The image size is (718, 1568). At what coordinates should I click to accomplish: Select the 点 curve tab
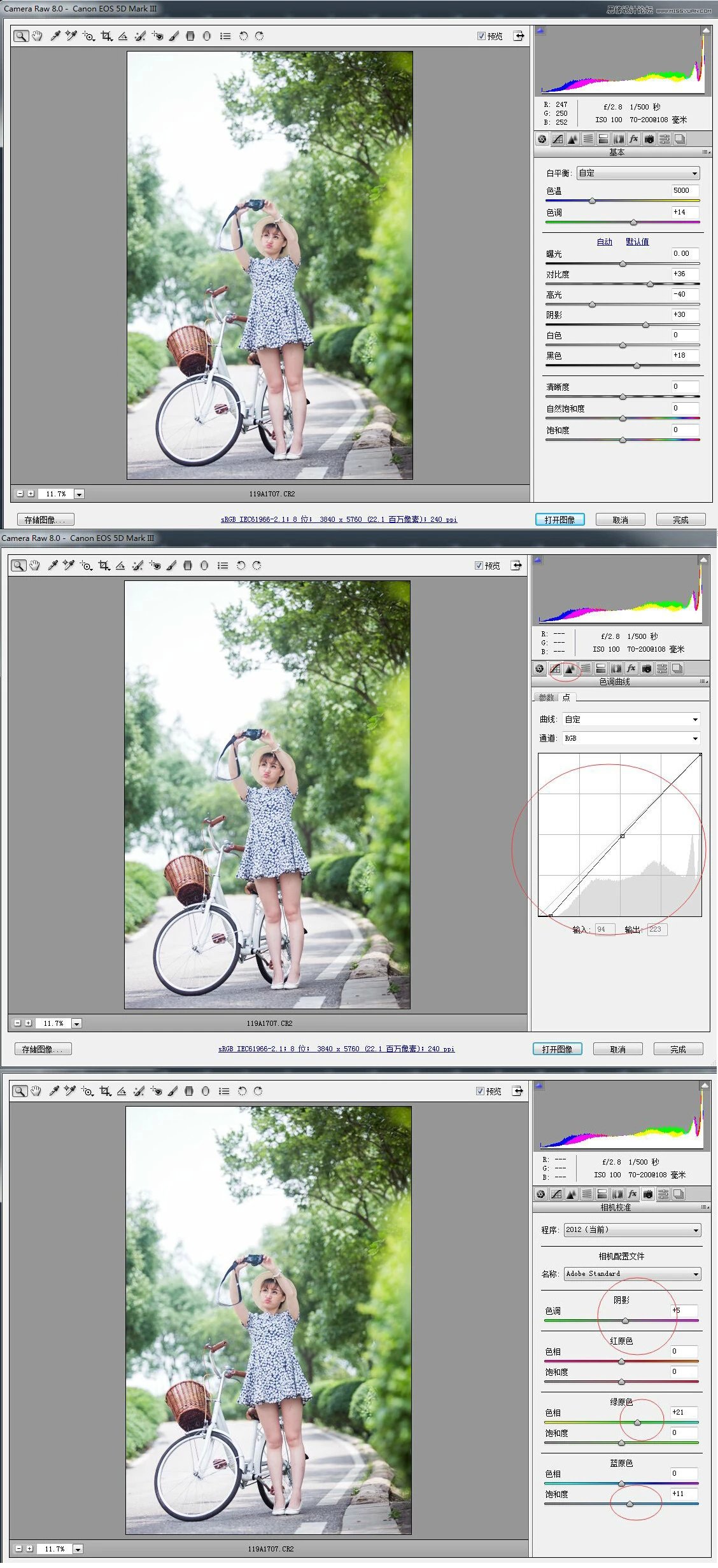(x=566, y=697)
